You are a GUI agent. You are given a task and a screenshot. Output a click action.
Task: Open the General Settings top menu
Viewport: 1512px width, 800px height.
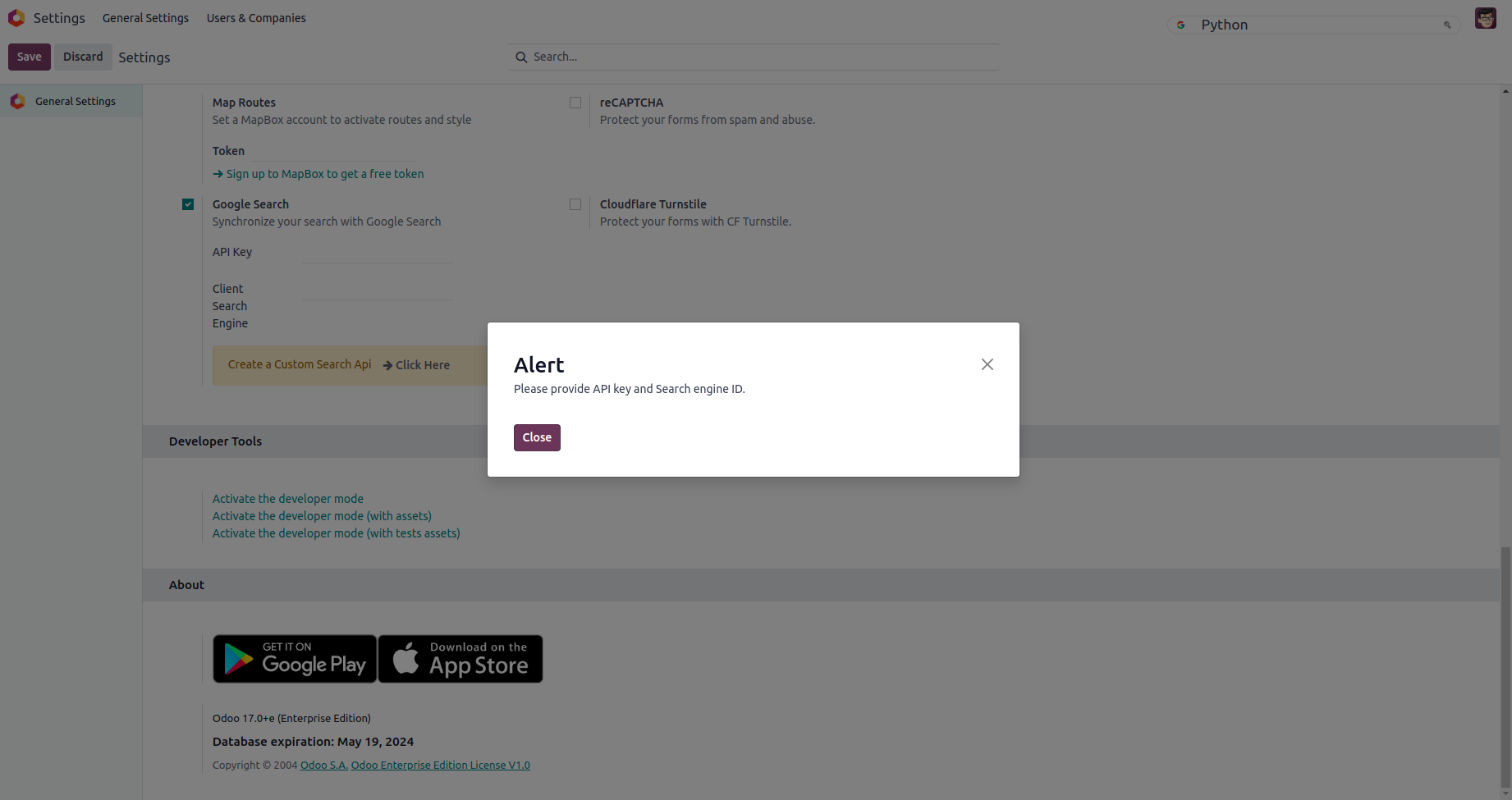tap(145, 18)
